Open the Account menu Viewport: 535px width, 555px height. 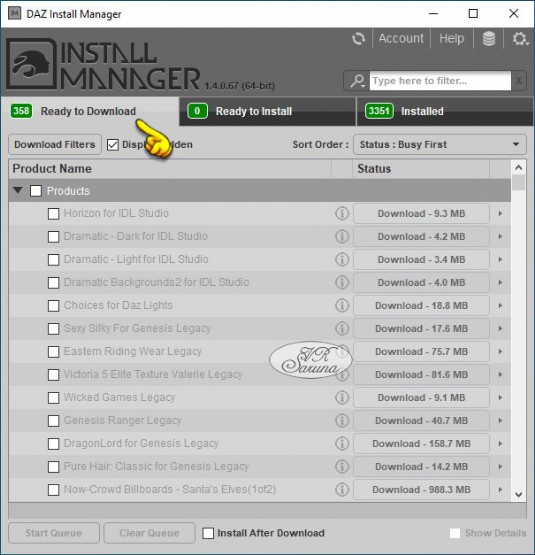pyautogui.click(x=401, y=38)
